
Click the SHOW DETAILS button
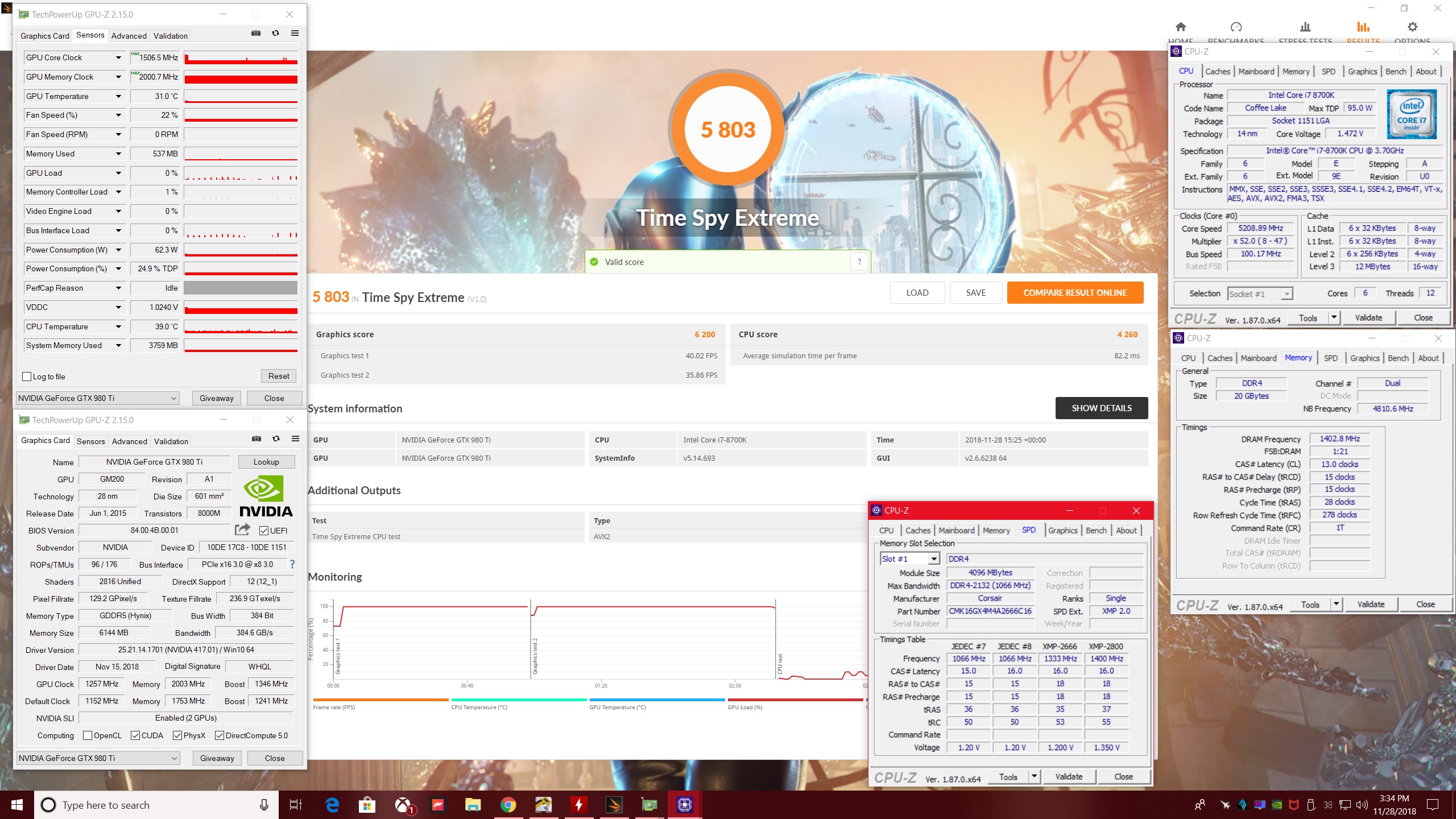(x=1102, y=408)
